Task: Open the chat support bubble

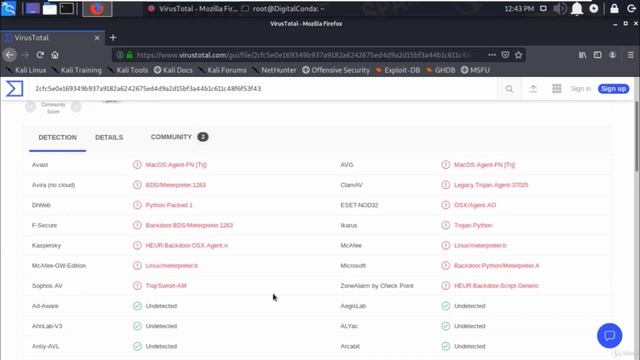Action: point(609,336)
